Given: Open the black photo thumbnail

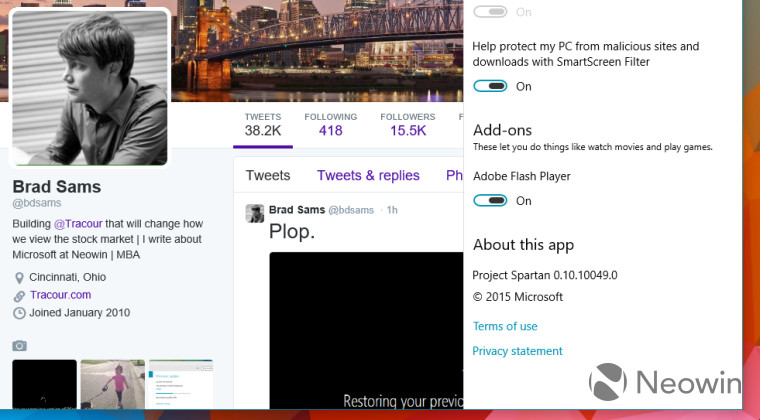Looking at the screenshot, I should [45, 384].
